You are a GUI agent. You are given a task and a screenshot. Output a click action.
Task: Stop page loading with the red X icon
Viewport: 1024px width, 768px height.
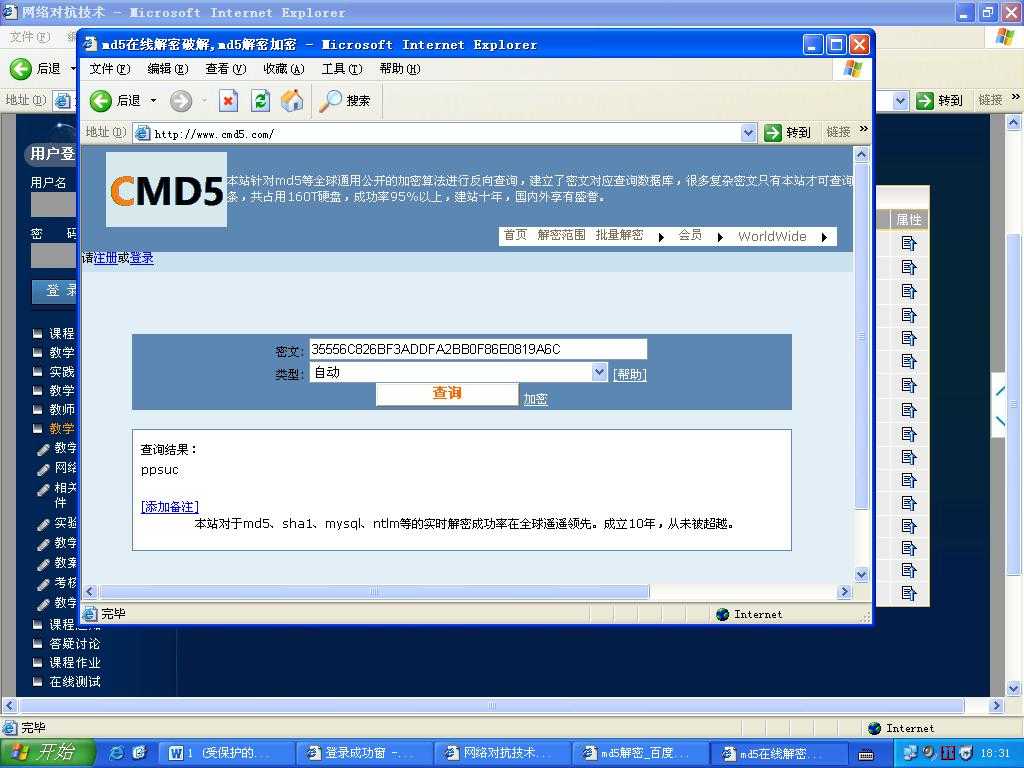[x=228, y=101]
